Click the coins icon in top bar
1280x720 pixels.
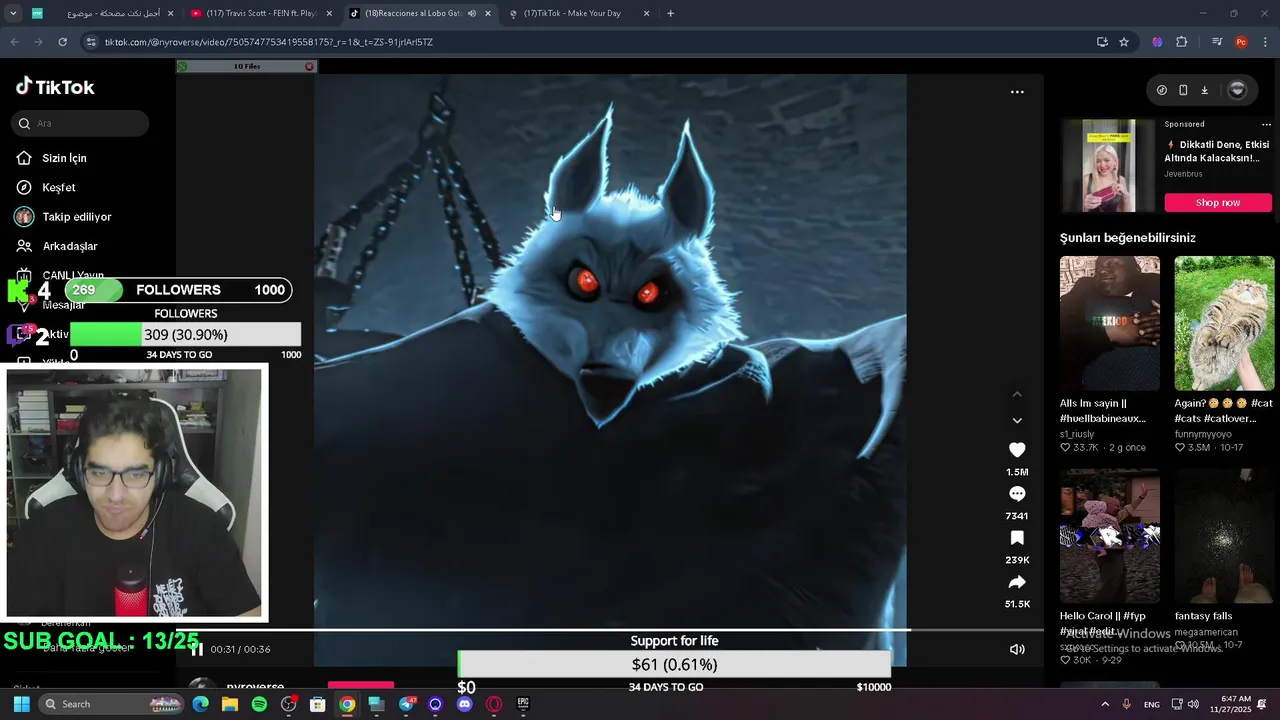1162,90
